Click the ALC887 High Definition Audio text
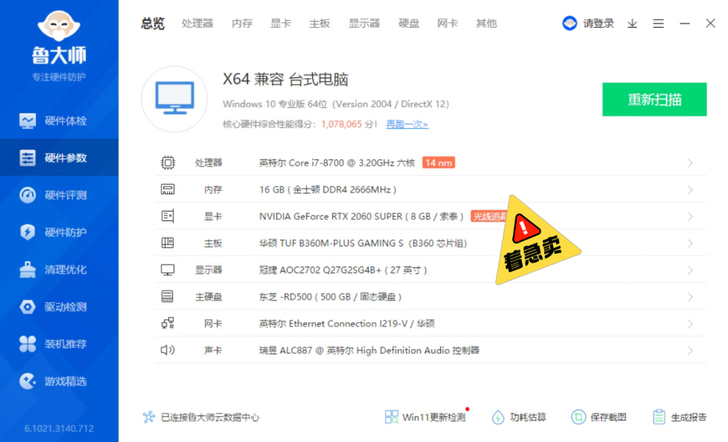This screenshot has width=728, height=442. tap(369, 350)
